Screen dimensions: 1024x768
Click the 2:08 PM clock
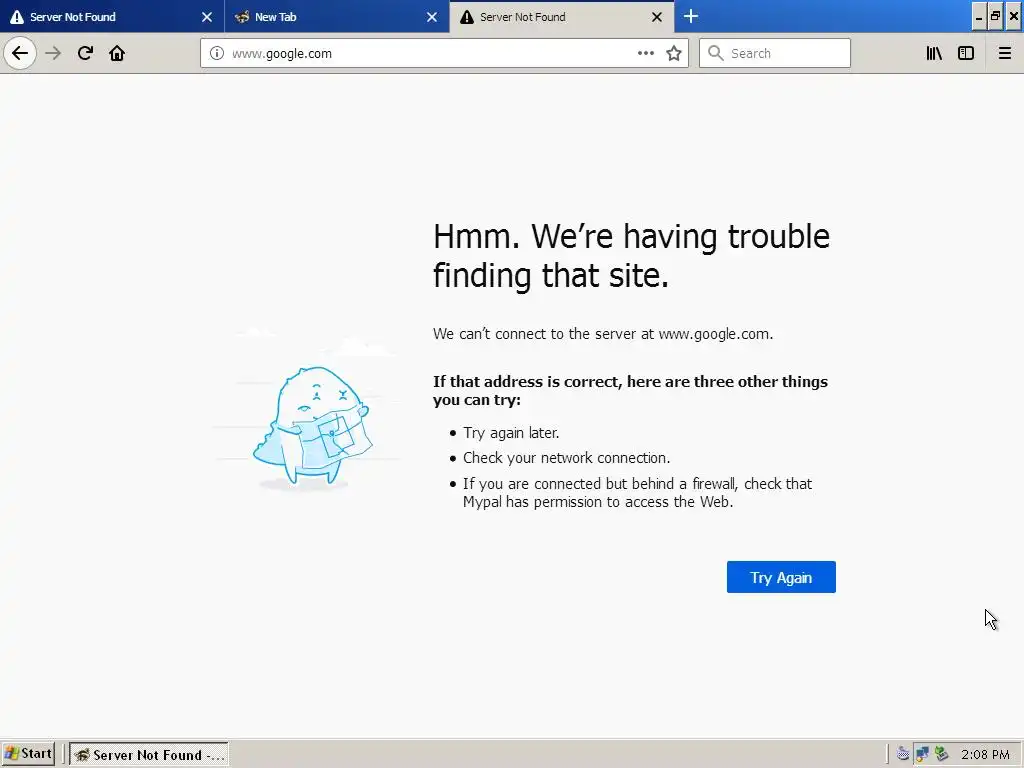pyautogui.click(x=985, y=754)
